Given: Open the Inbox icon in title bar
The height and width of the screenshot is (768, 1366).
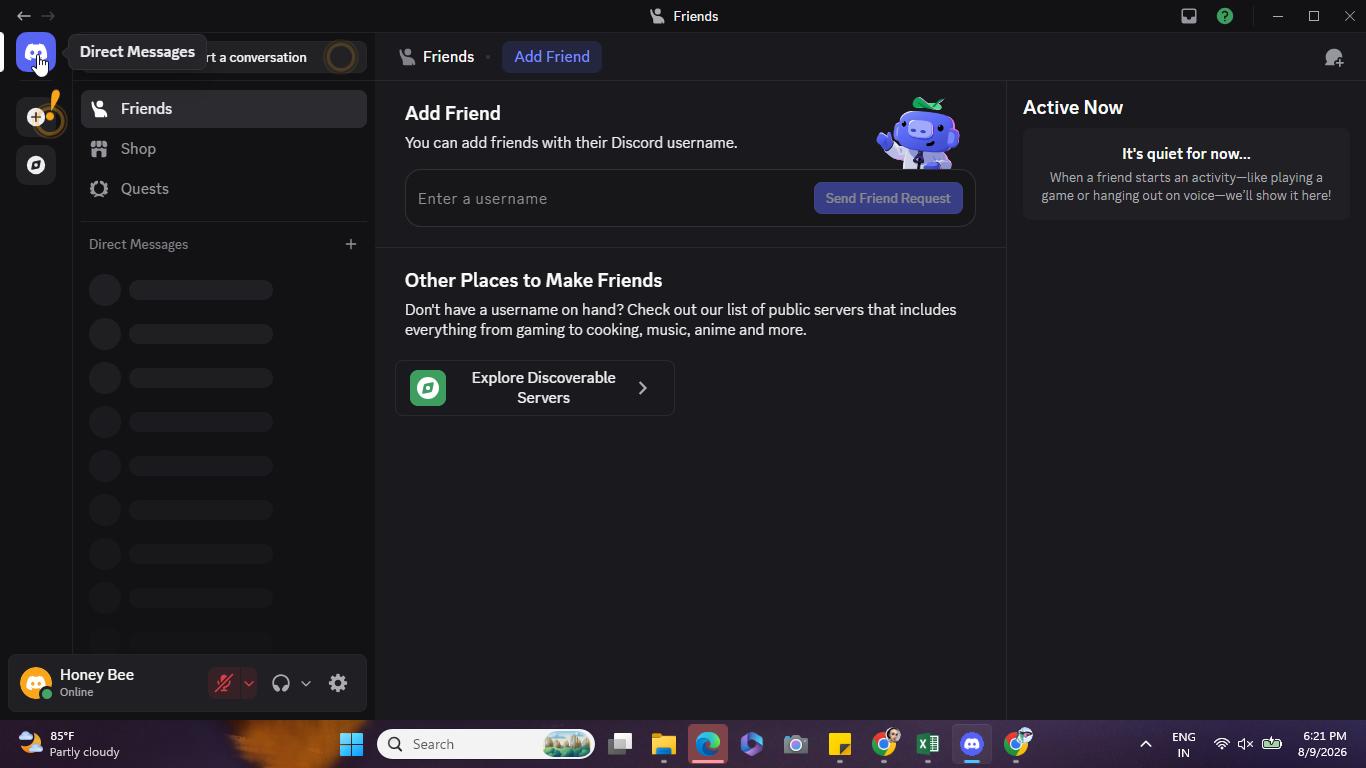Looking at the screenshot, I should coord(1189,16).
